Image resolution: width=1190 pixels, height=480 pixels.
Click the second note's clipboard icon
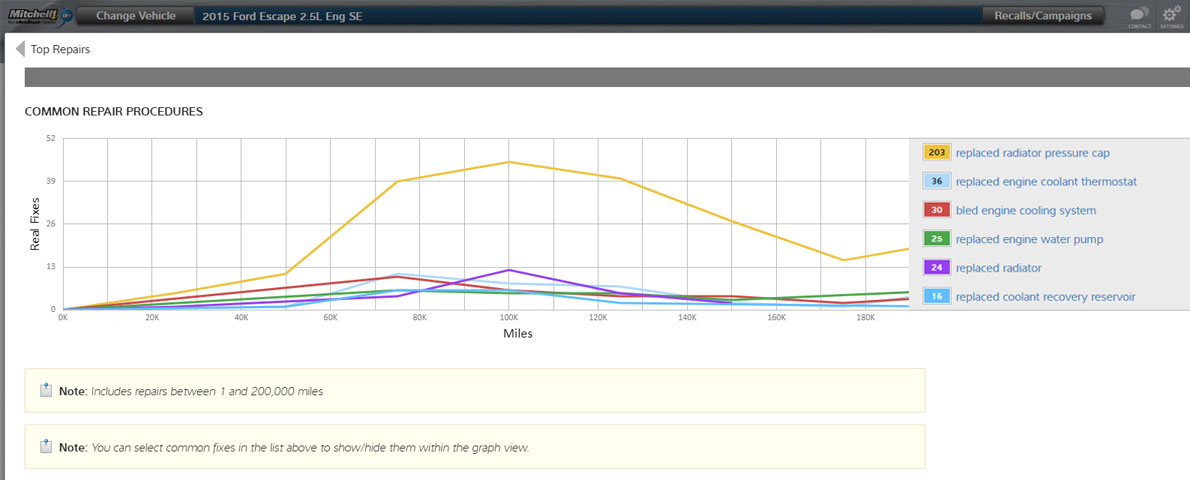[46, 447]
